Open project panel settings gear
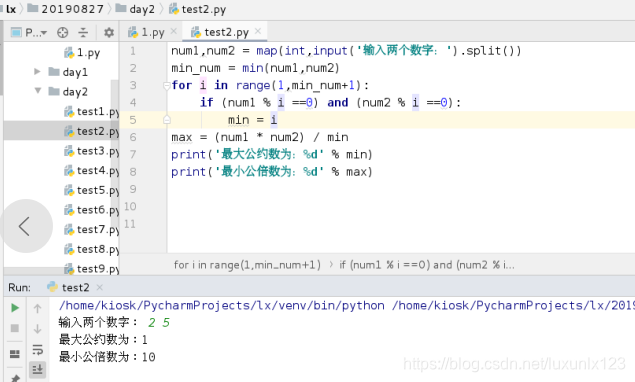 pos(109,32)
